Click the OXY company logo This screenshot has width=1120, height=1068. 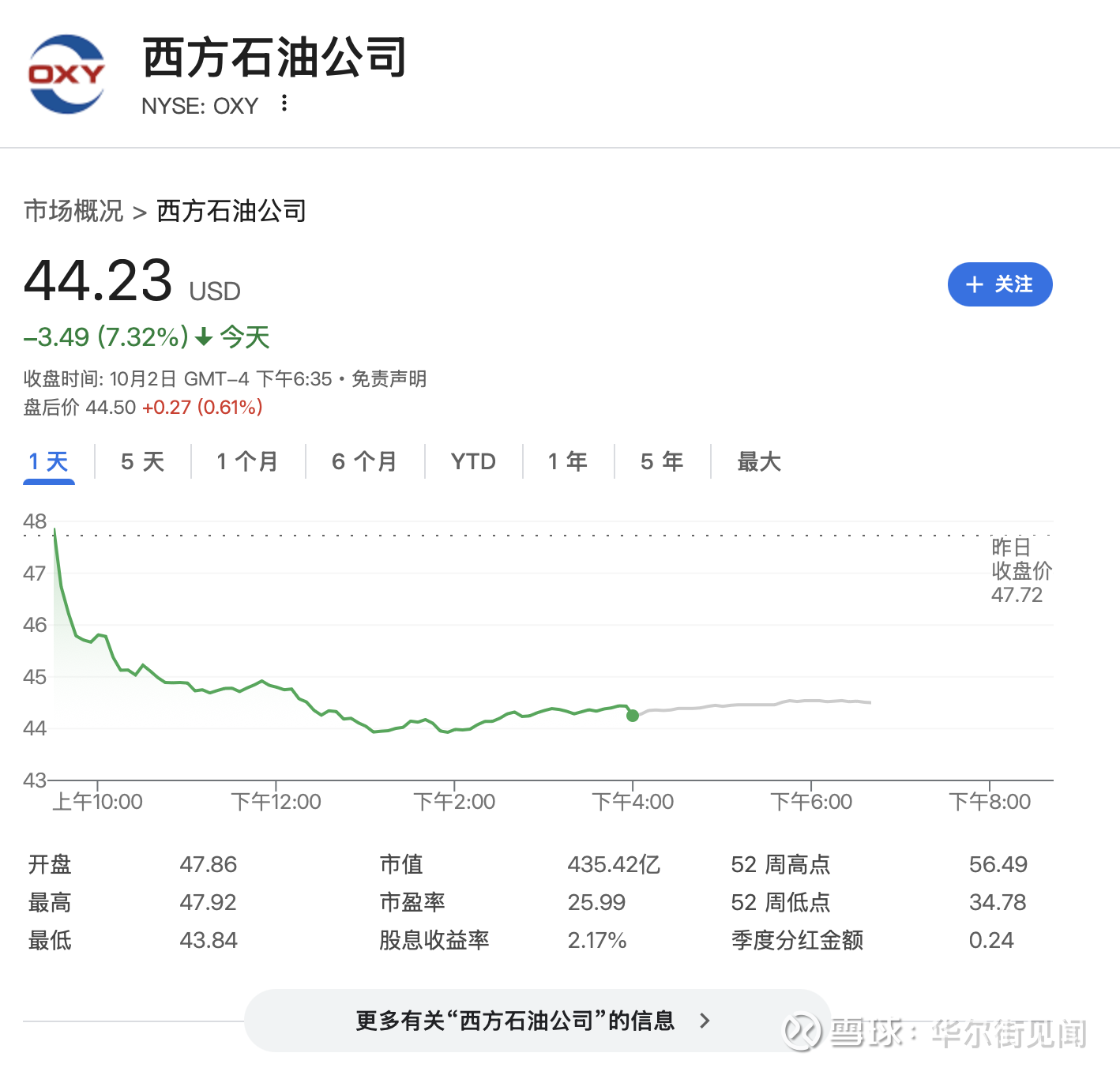coord(67,74)
